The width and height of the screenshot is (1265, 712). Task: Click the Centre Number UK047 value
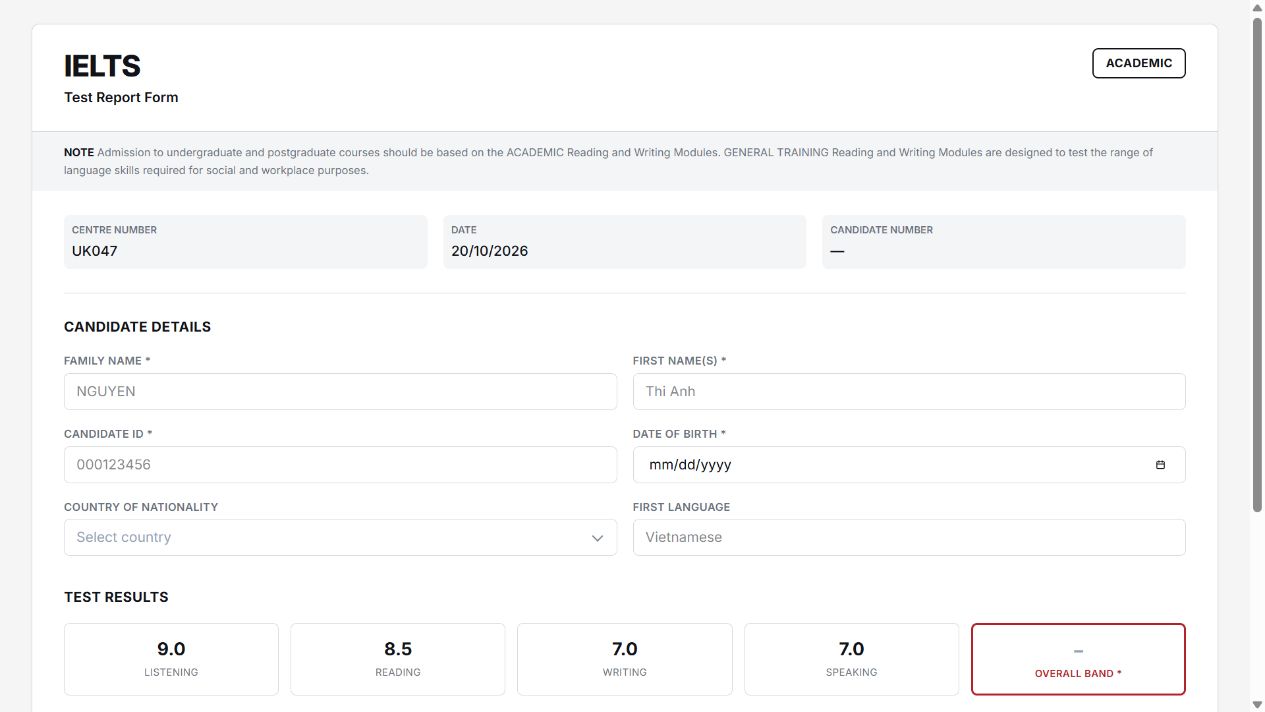[x=95, y=251]
